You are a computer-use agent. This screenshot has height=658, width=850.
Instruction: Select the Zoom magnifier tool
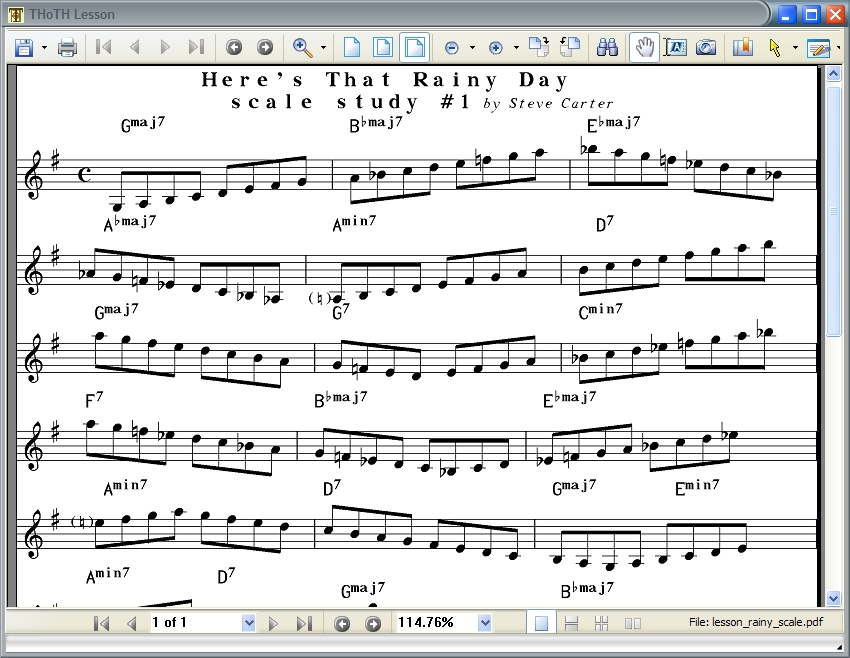pyautogui.click(x=302, y=48)
